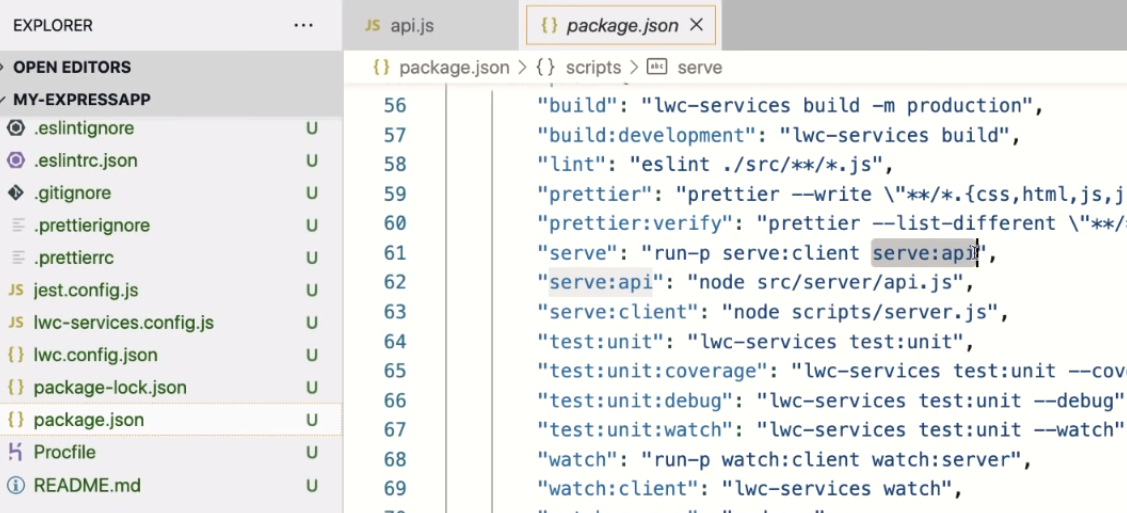The width and height of the screenshot is (1127, 513).
Task: Expand the Open Editors section
Action: tap(71, 67)
